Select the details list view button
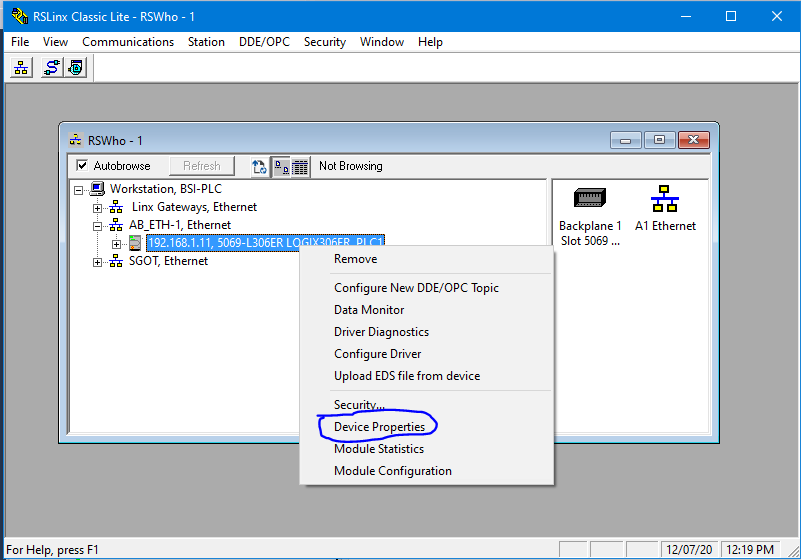The height and width of the screenshot is (560, 801). pyautogui.click(x=300, y=167)
